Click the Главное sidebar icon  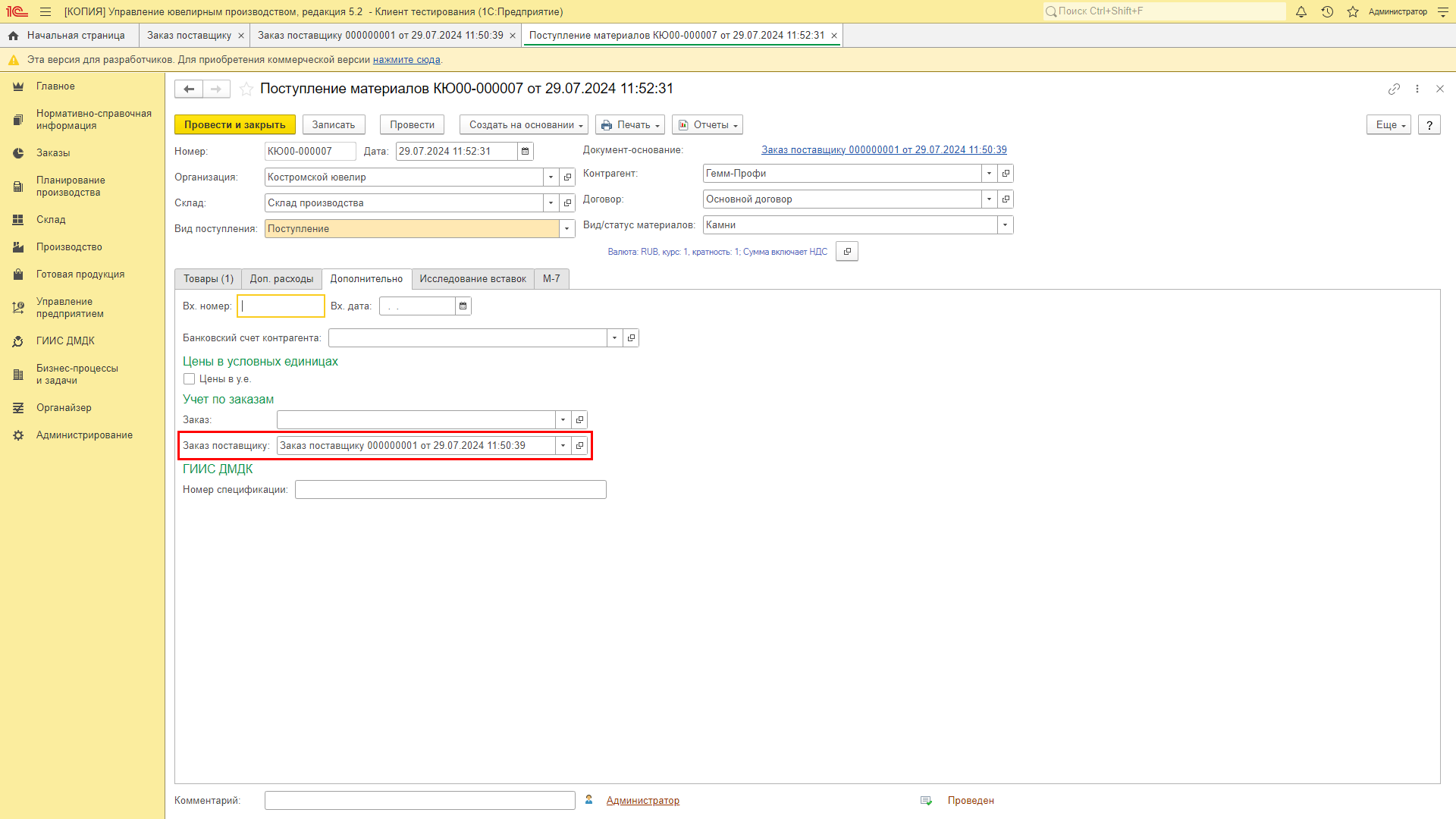(x=18, y=86)
